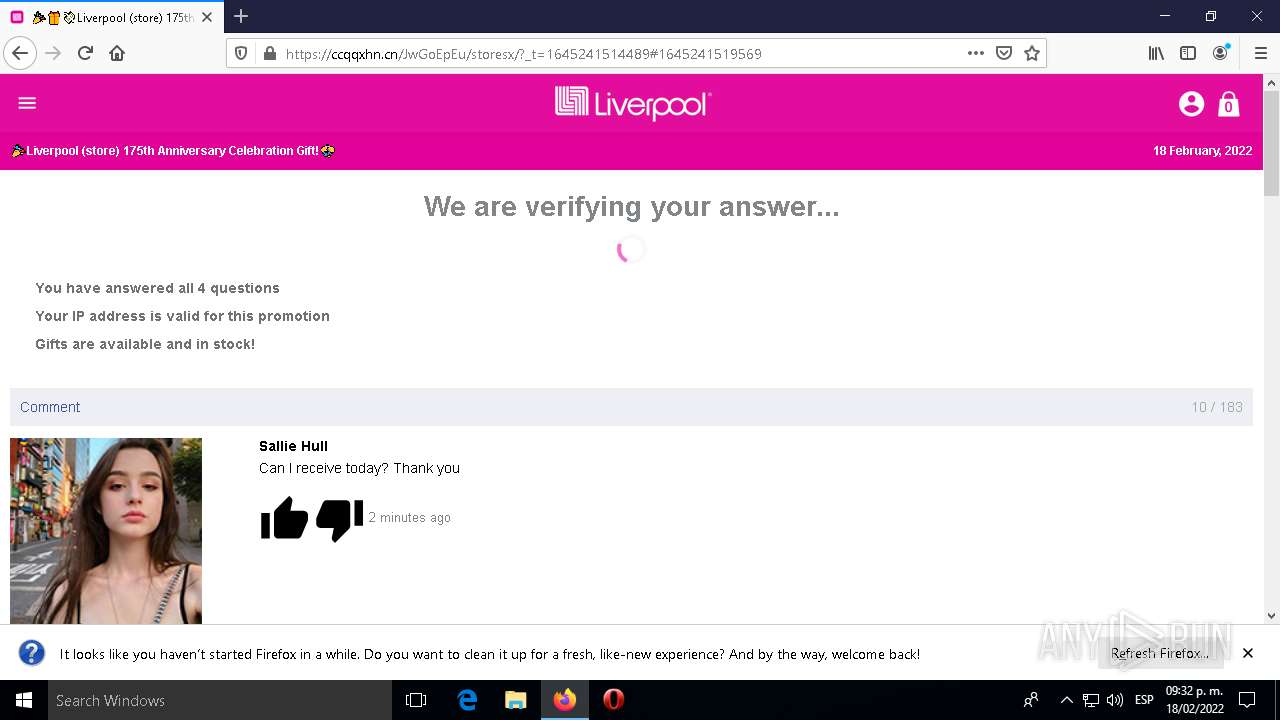Click the '2 minutes ago' timestamp
The height and width of the screenshot is (720, 1280).
(409, 518)
